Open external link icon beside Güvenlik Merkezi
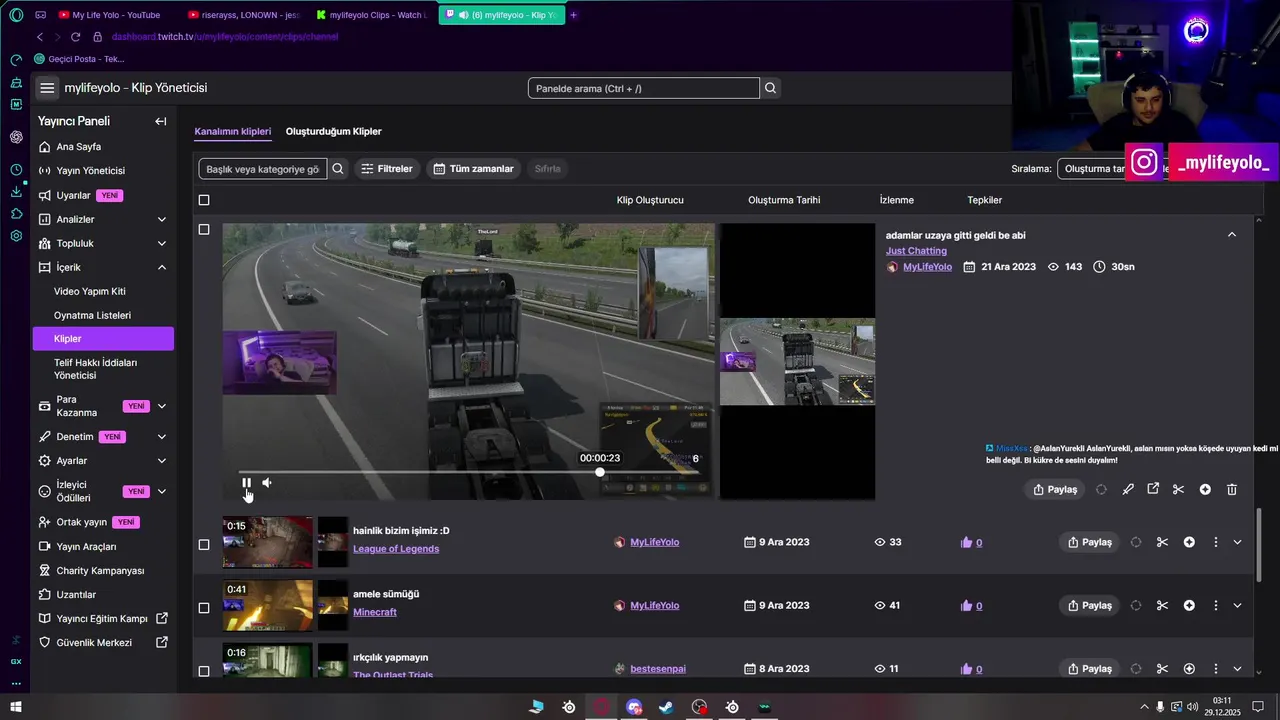1280x720 pixels. 162,642
